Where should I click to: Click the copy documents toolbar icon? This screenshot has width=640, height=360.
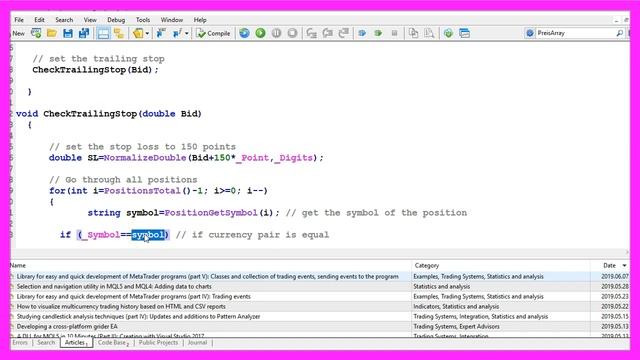tap(413, 33)
